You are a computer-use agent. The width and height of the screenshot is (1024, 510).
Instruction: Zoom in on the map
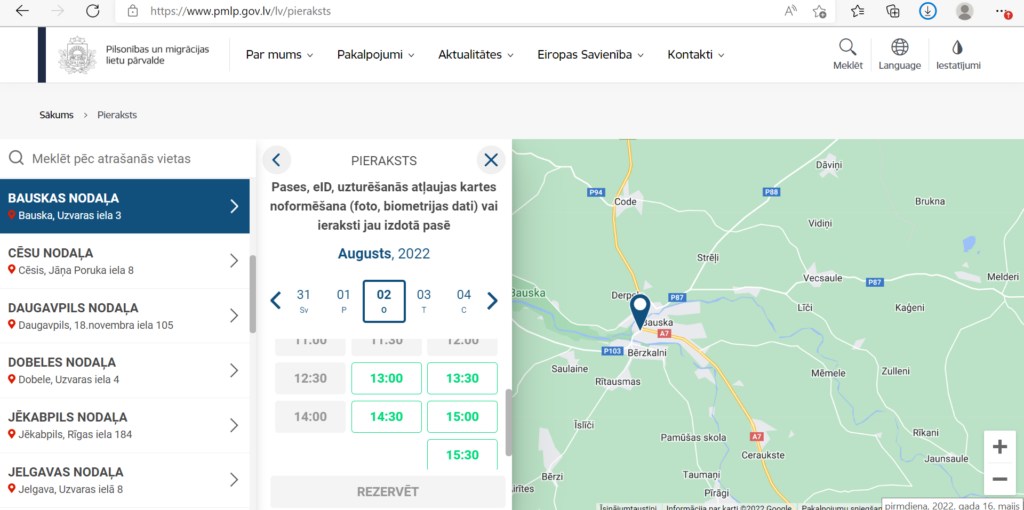[x=999, y=447]
